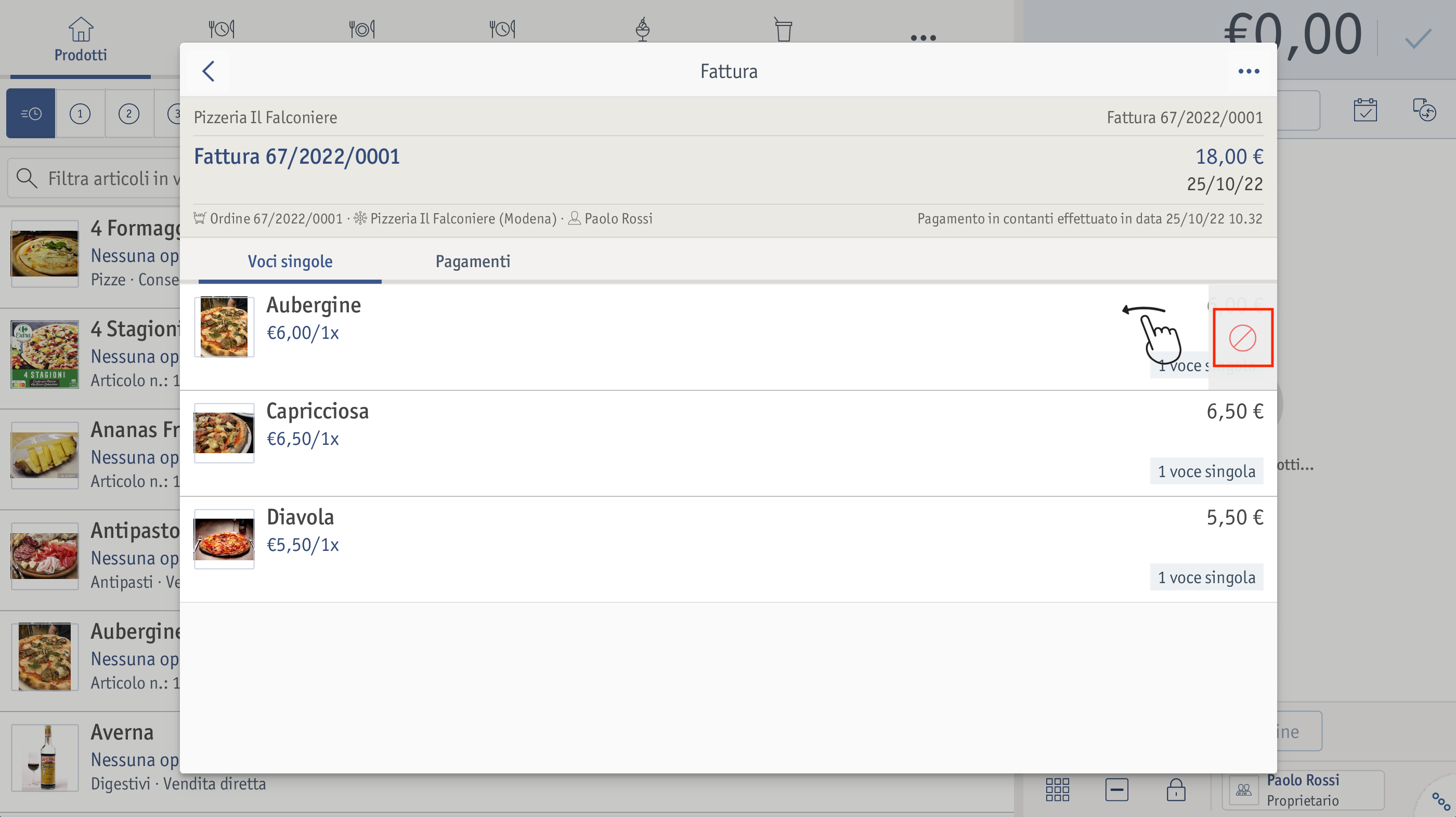Confirm order with the checkmark icon

(x=1418, y=38)
